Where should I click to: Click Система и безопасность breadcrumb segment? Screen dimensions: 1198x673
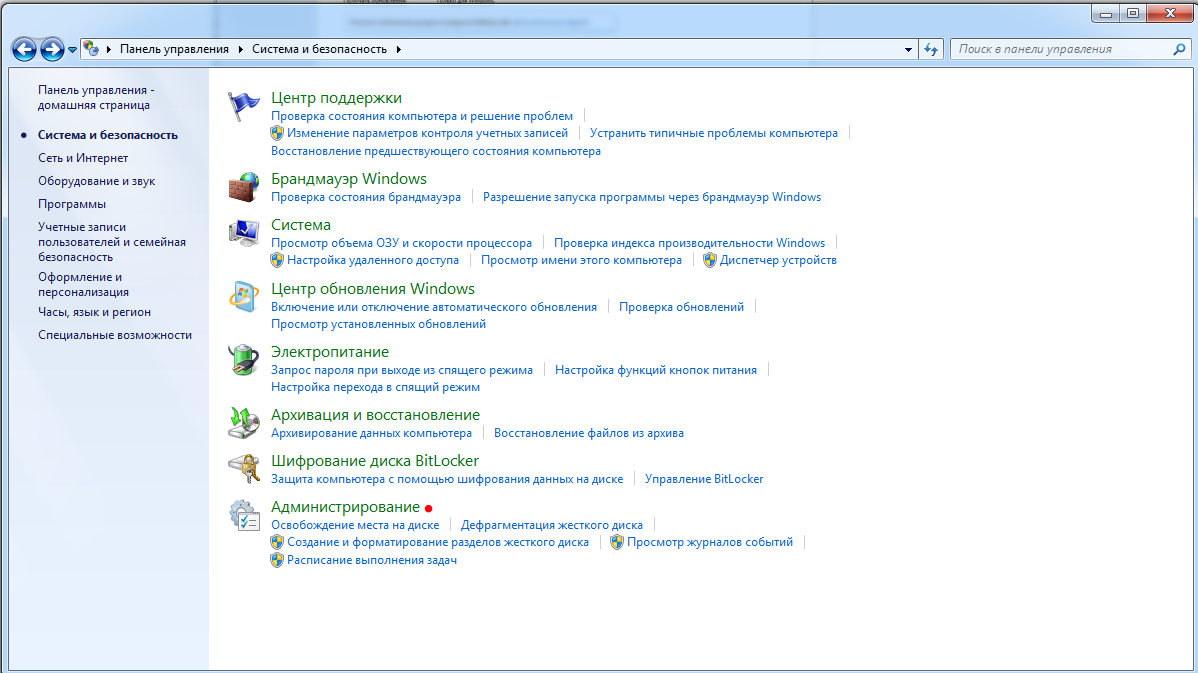pos(319,49)
